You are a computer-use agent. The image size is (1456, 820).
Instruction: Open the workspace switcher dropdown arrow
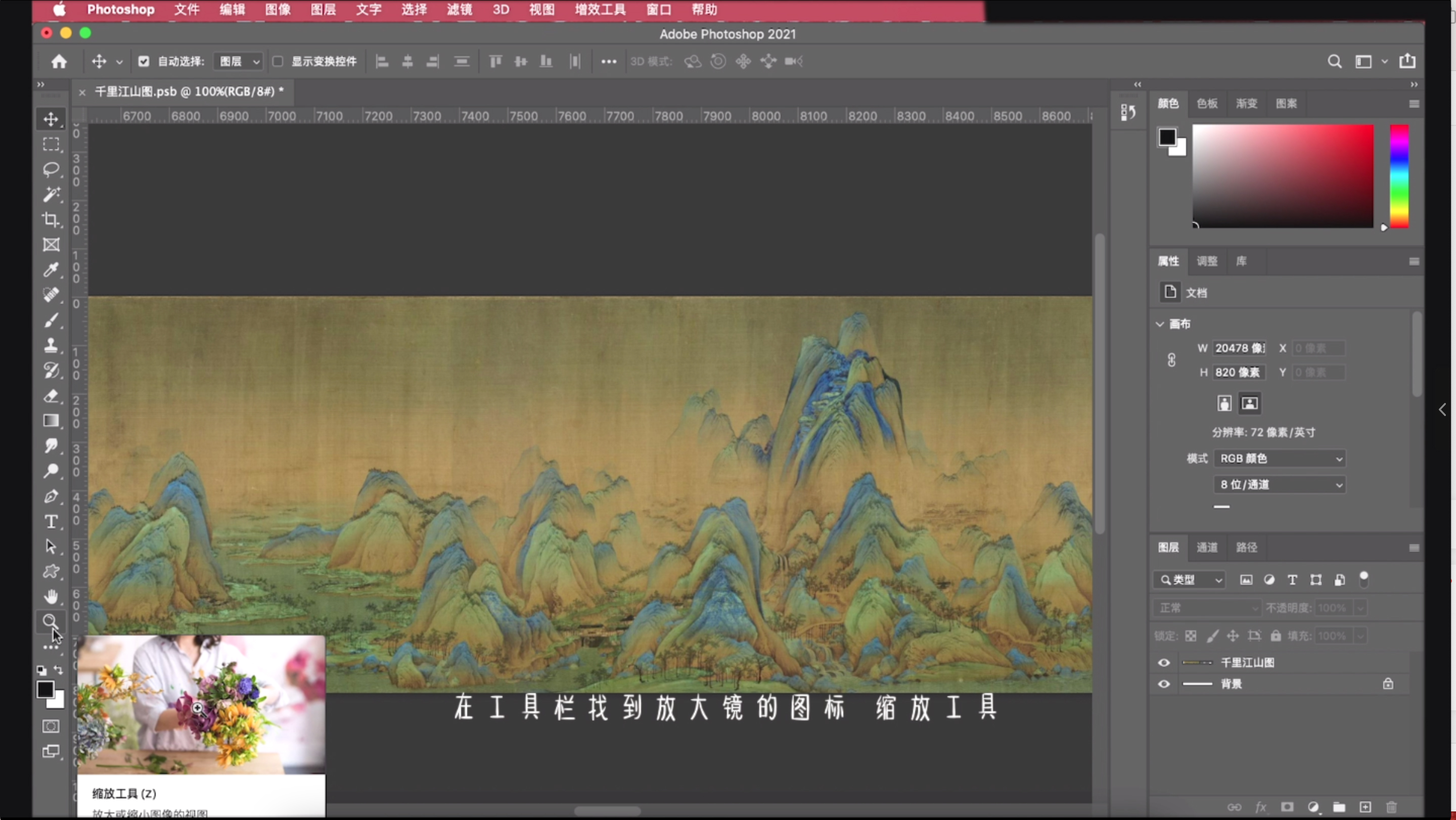click(1384, 61)
